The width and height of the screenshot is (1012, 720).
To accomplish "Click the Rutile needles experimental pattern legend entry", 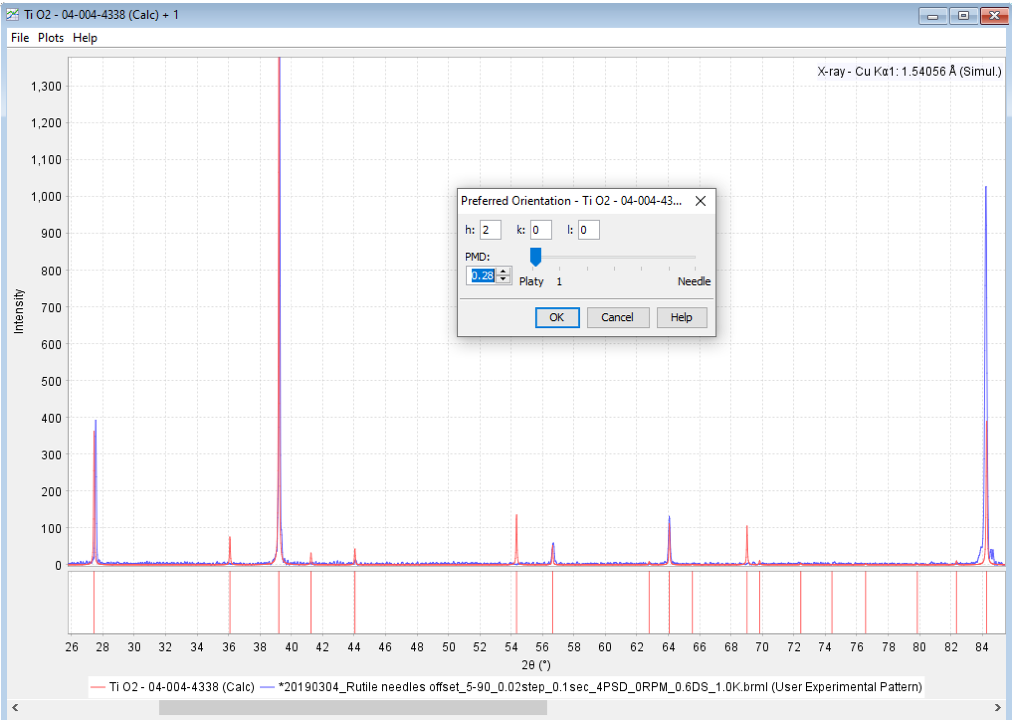I will pos(591,686).
